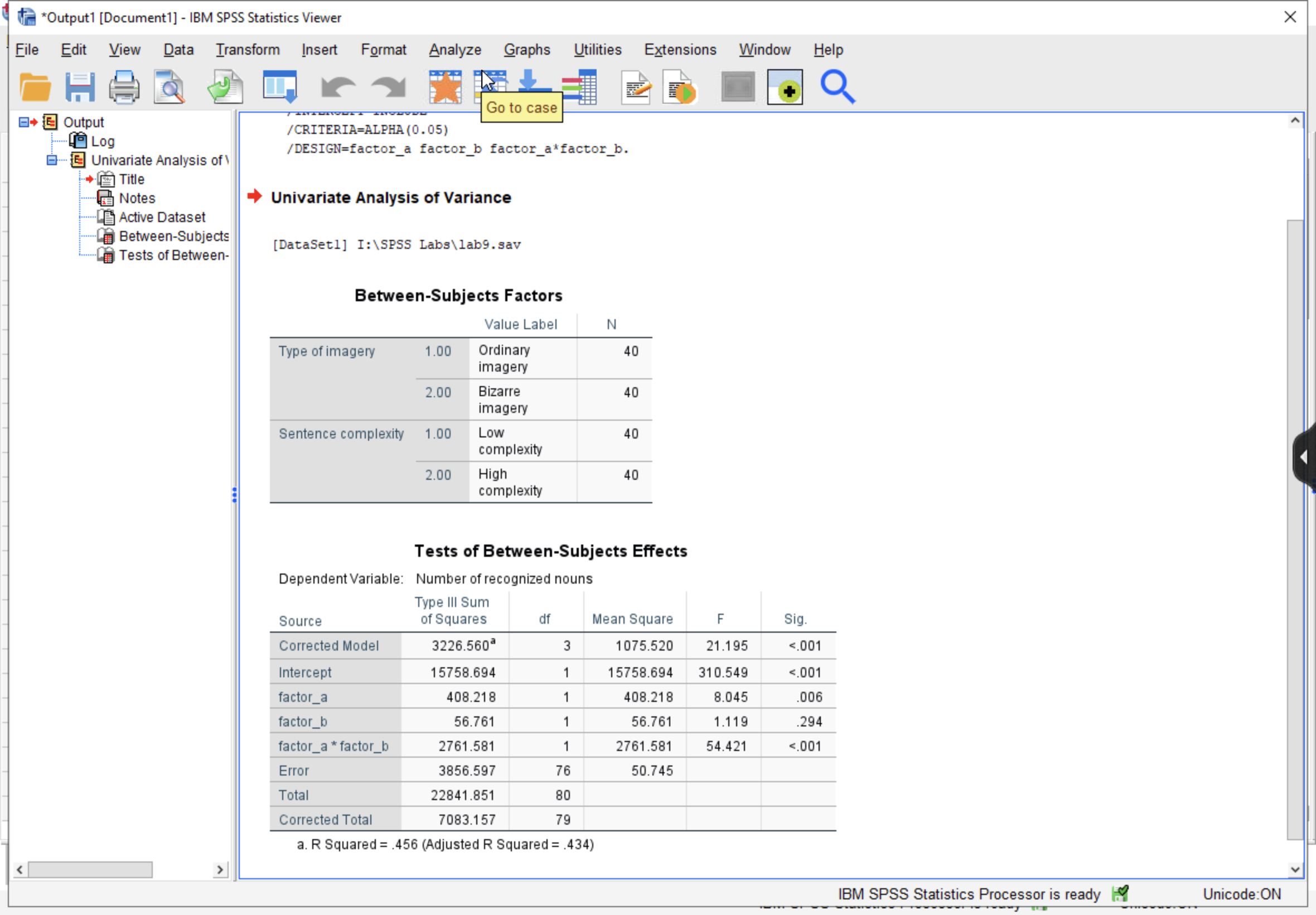The width and height of the screenshot is (1316, 915).
Task: Select Active Dataset in the outline
Action: click(x=162, y=216)
